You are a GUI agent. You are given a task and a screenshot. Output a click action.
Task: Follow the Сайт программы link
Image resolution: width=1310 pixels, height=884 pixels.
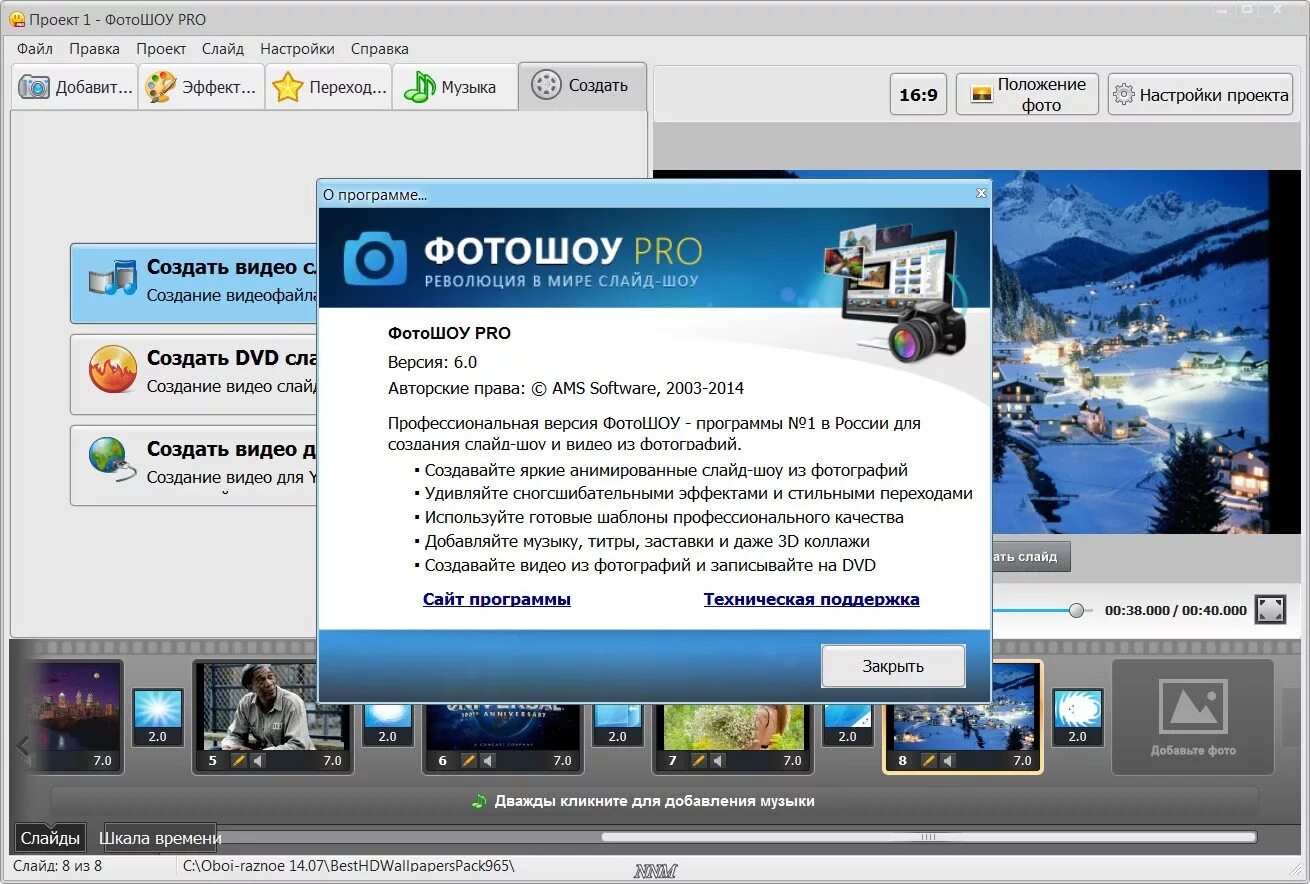coord(497,599)
